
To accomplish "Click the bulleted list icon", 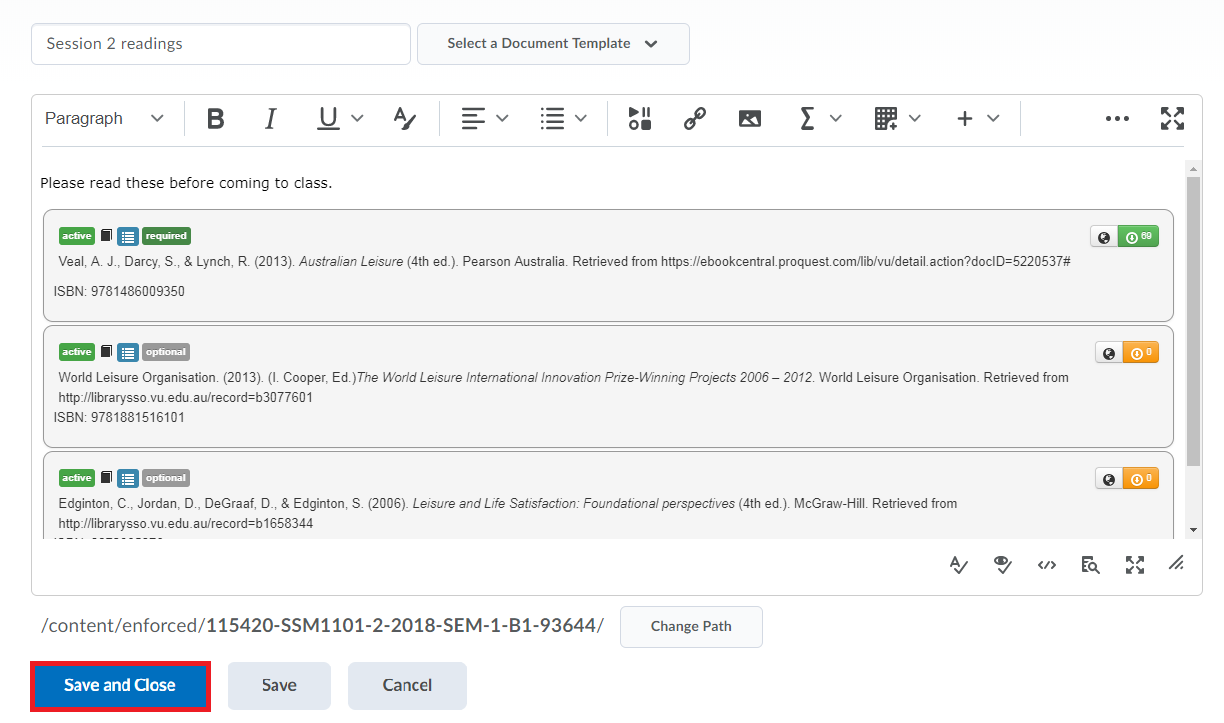I will (x=552, y=119).
